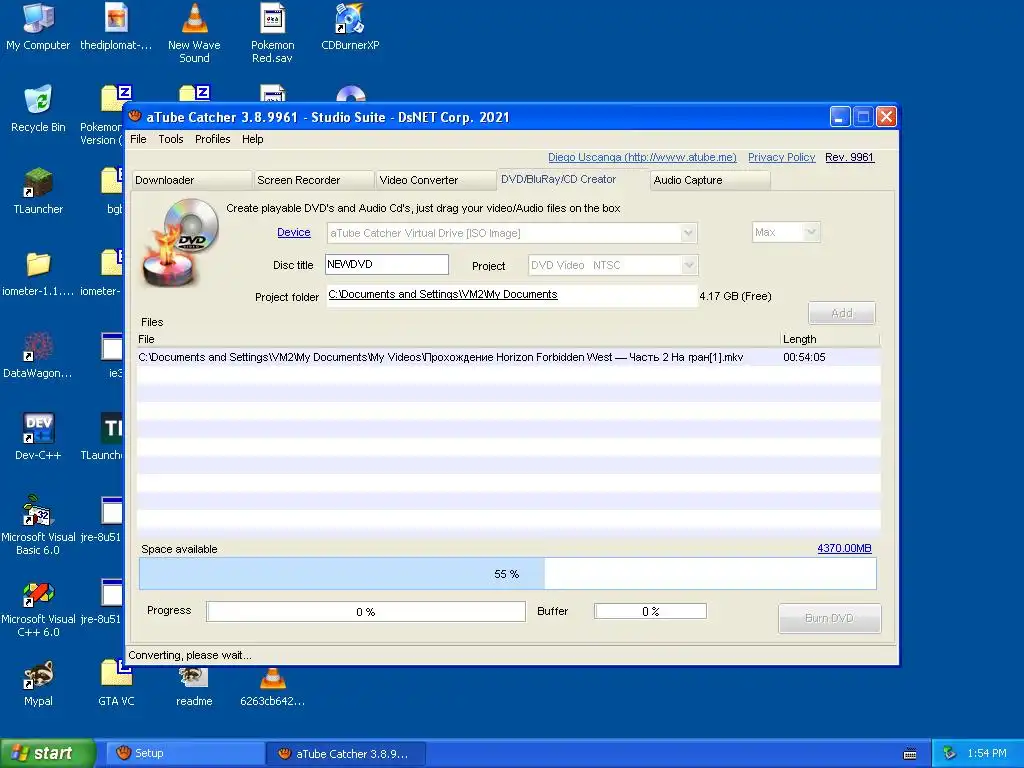Open My Computer desktop icon
The height and width of the screenshot is (768, 1024).
pyautogui.click(x=38, y=27)
